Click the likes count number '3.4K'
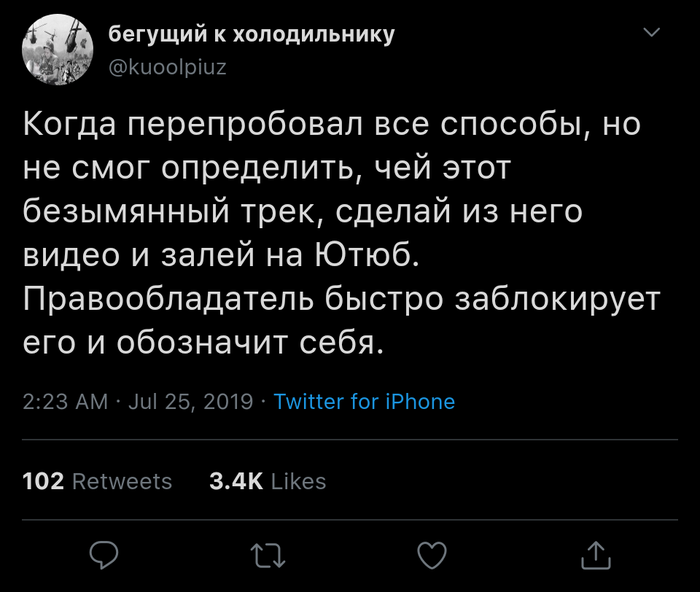700x592 pixels. click(x=236, y=482)
